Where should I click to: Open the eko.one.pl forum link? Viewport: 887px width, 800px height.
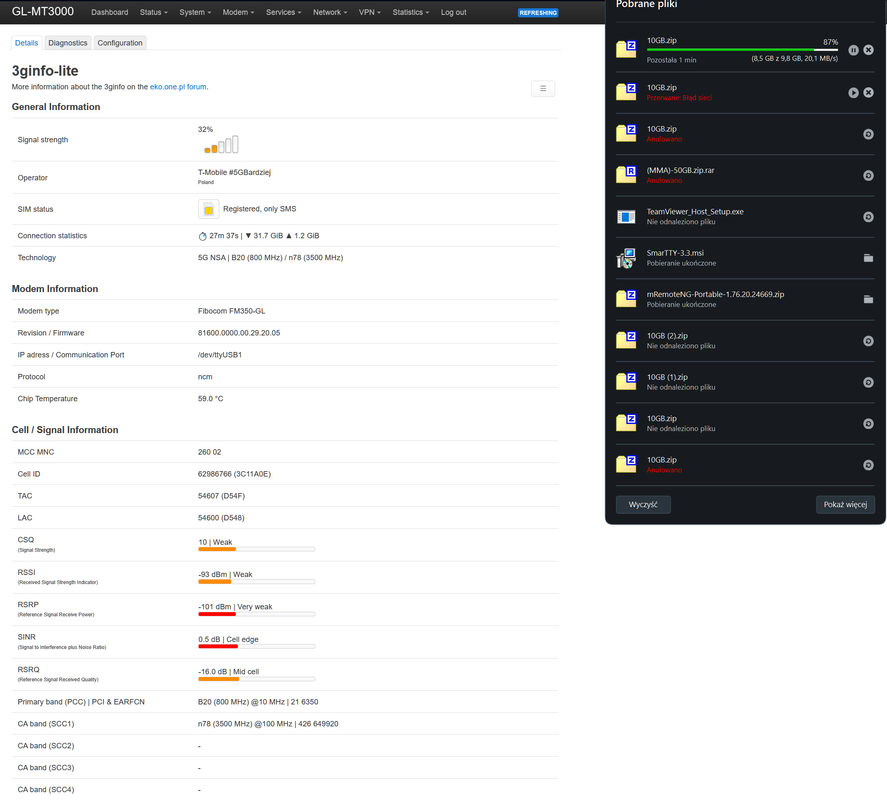coord(178,87)
